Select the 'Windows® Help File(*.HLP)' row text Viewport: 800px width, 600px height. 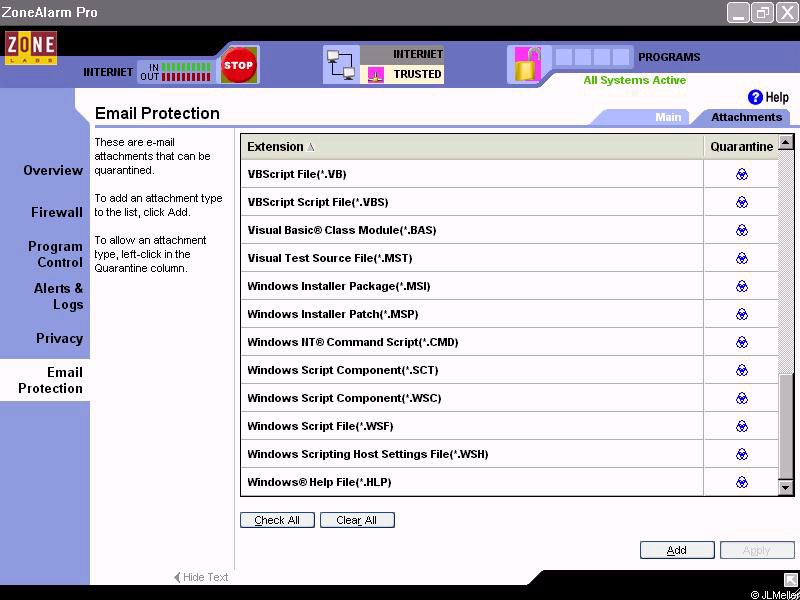pos(319,482)
